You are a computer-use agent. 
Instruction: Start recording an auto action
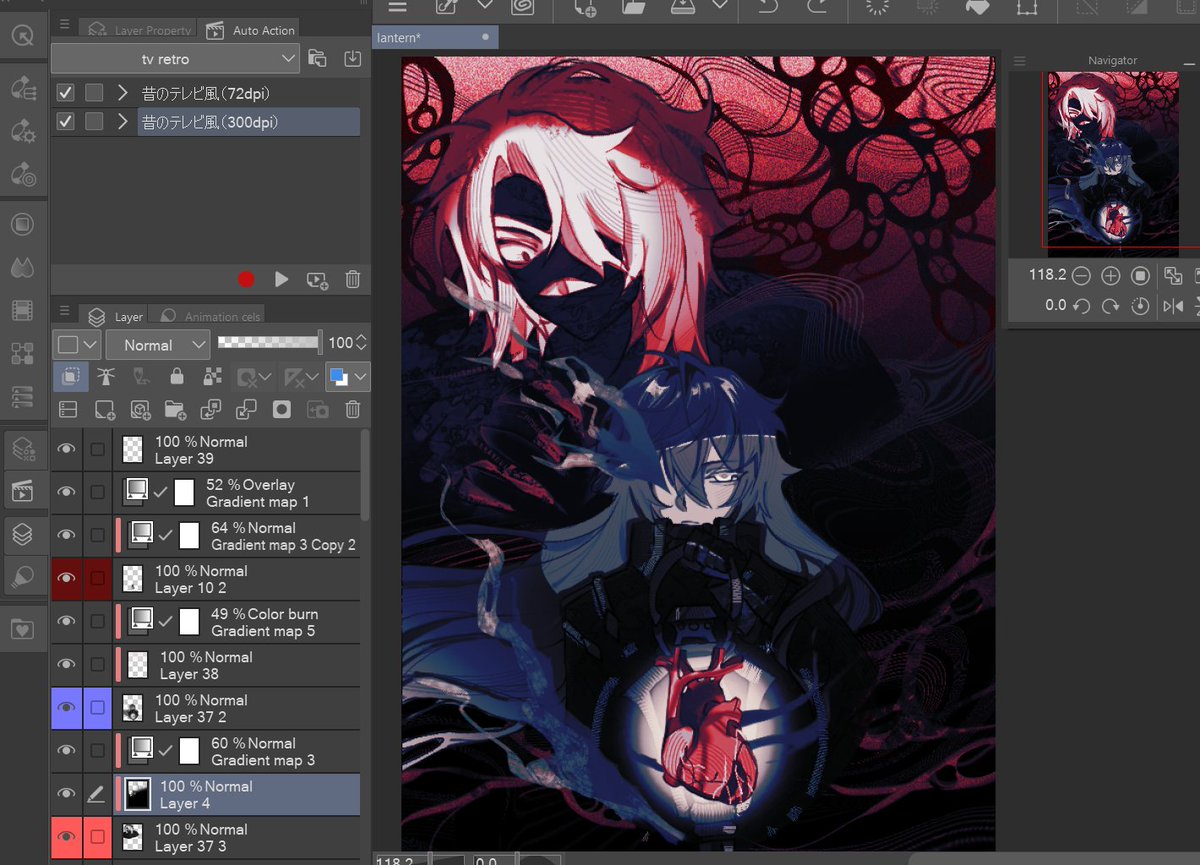(246, 280)
